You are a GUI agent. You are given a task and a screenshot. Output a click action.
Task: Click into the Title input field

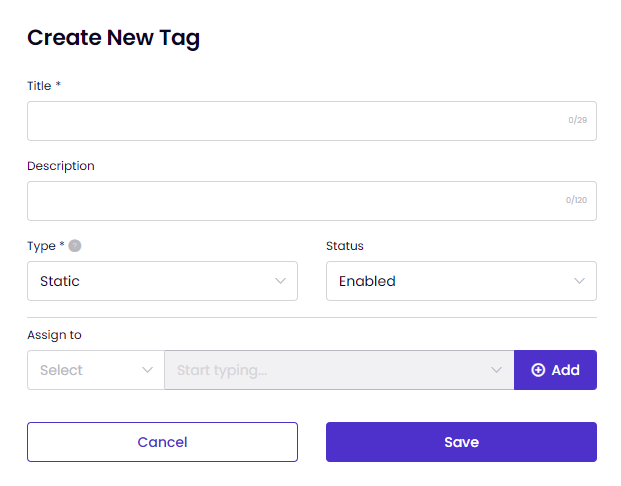click(x=312, y=121)
